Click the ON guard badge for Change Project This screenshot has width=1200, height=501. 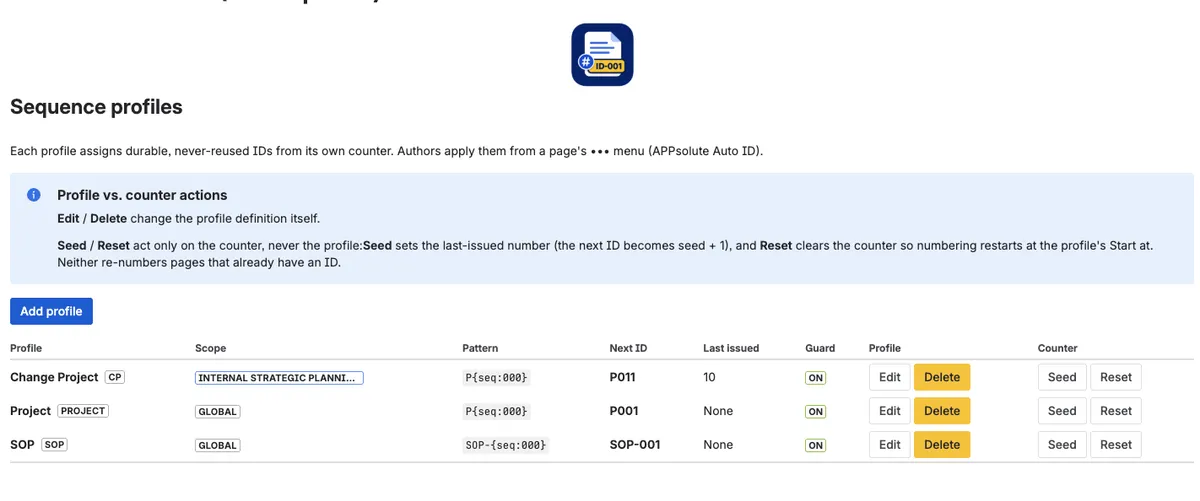pos(816,378)
